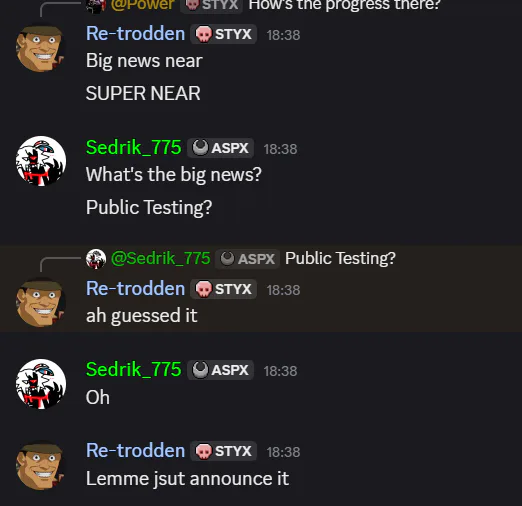Screen dimensions: 522x506
Task: Open Sedrik_775's avatar next to "What's the big news?"
Action: click(x=41, y=161)
